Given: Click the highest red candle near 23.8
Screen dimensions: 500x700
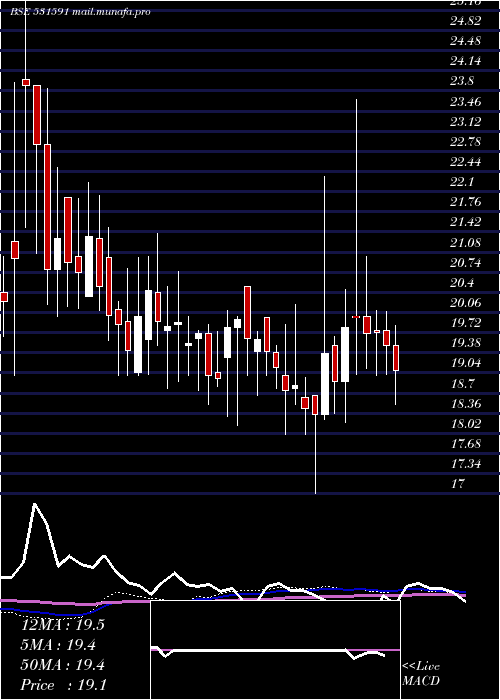Looking at the screenshot, I should [x=26, y=83].
